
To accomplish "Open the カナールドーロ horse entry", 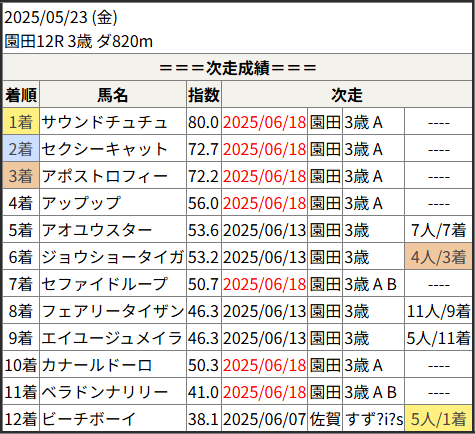I will click(x=97, y=365).
